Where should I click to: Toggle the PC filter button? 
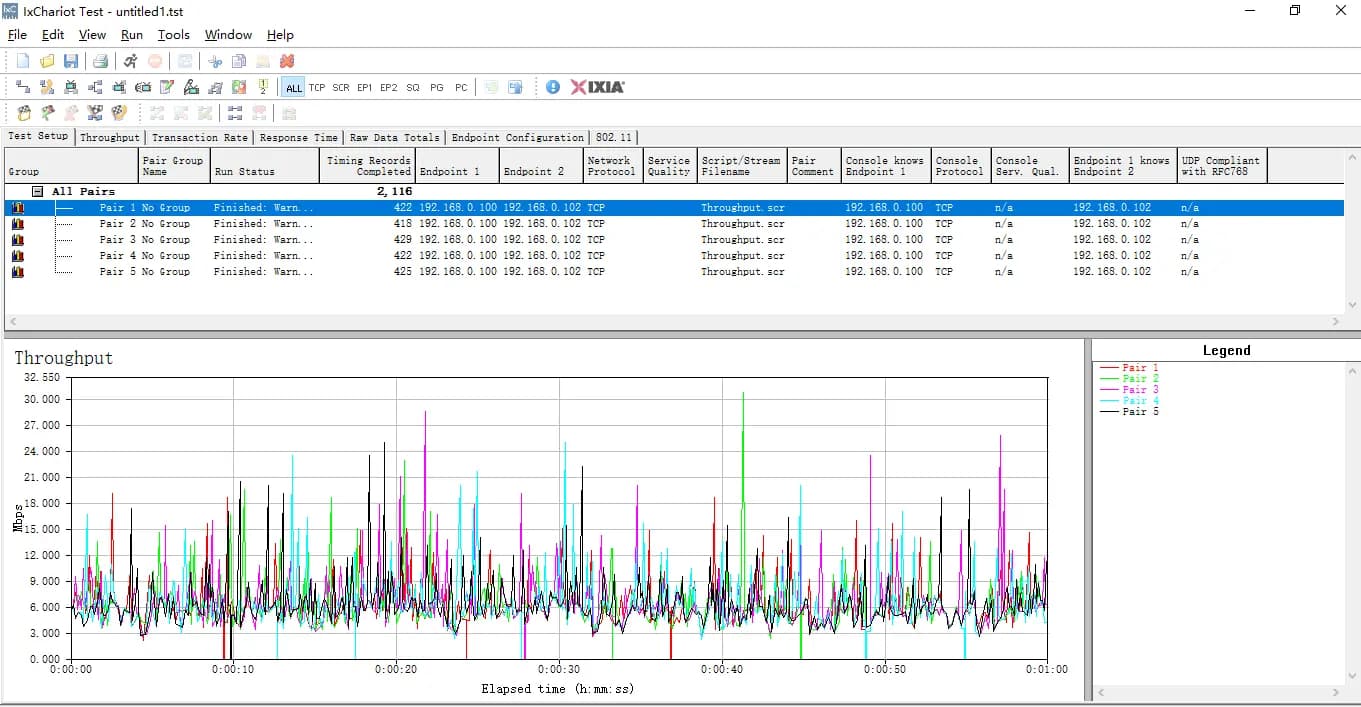[x=461, y=87]
